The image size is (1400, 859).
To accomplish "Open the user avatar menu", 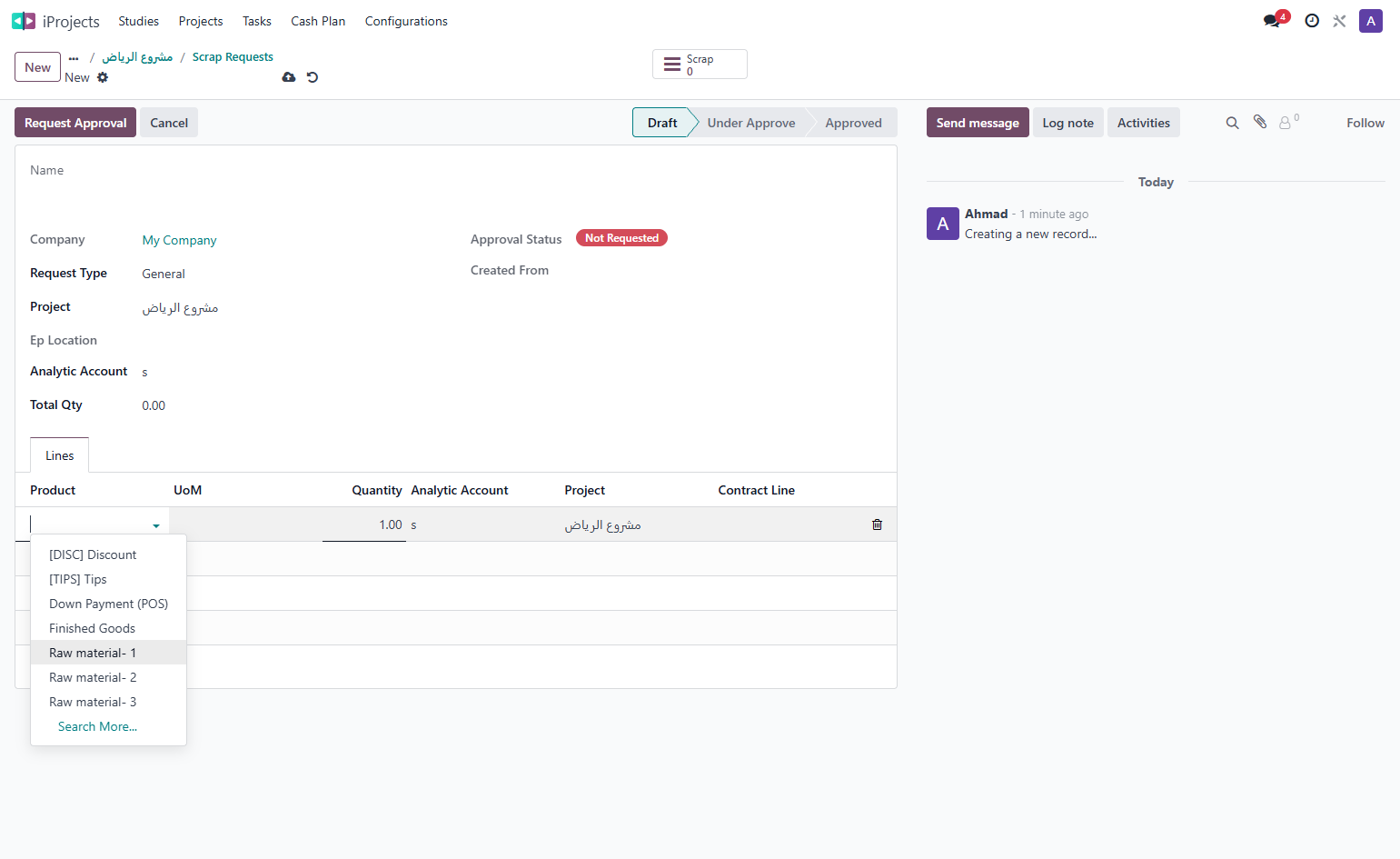I will click(x=1370, y=21).
